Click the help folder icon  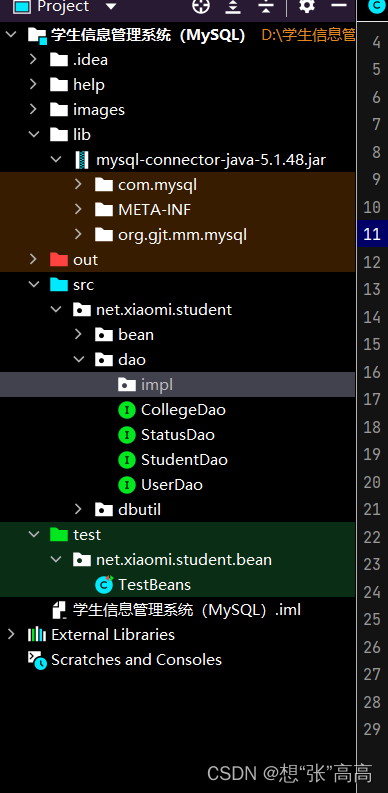tap(59, 85)
